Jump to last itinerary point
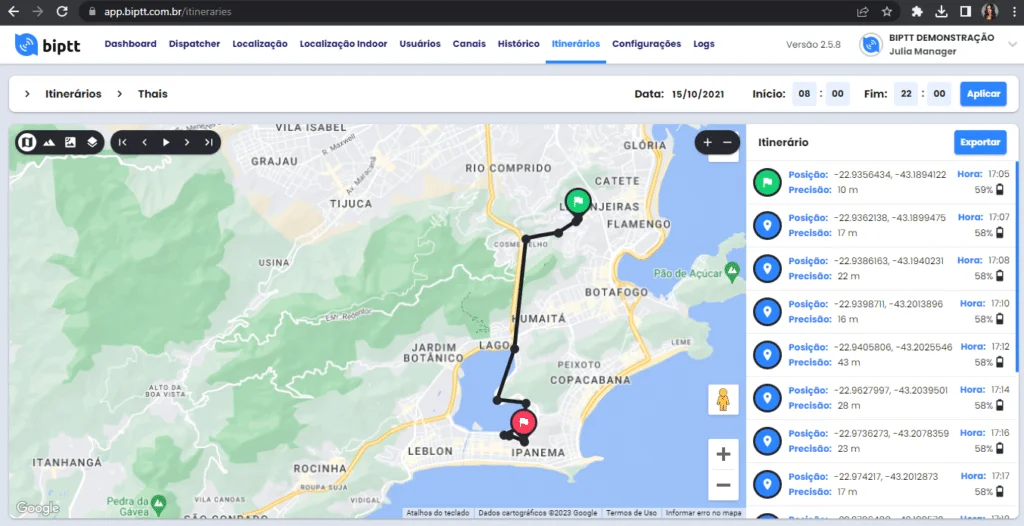The image size is (1024, 526). click(209, 142)
